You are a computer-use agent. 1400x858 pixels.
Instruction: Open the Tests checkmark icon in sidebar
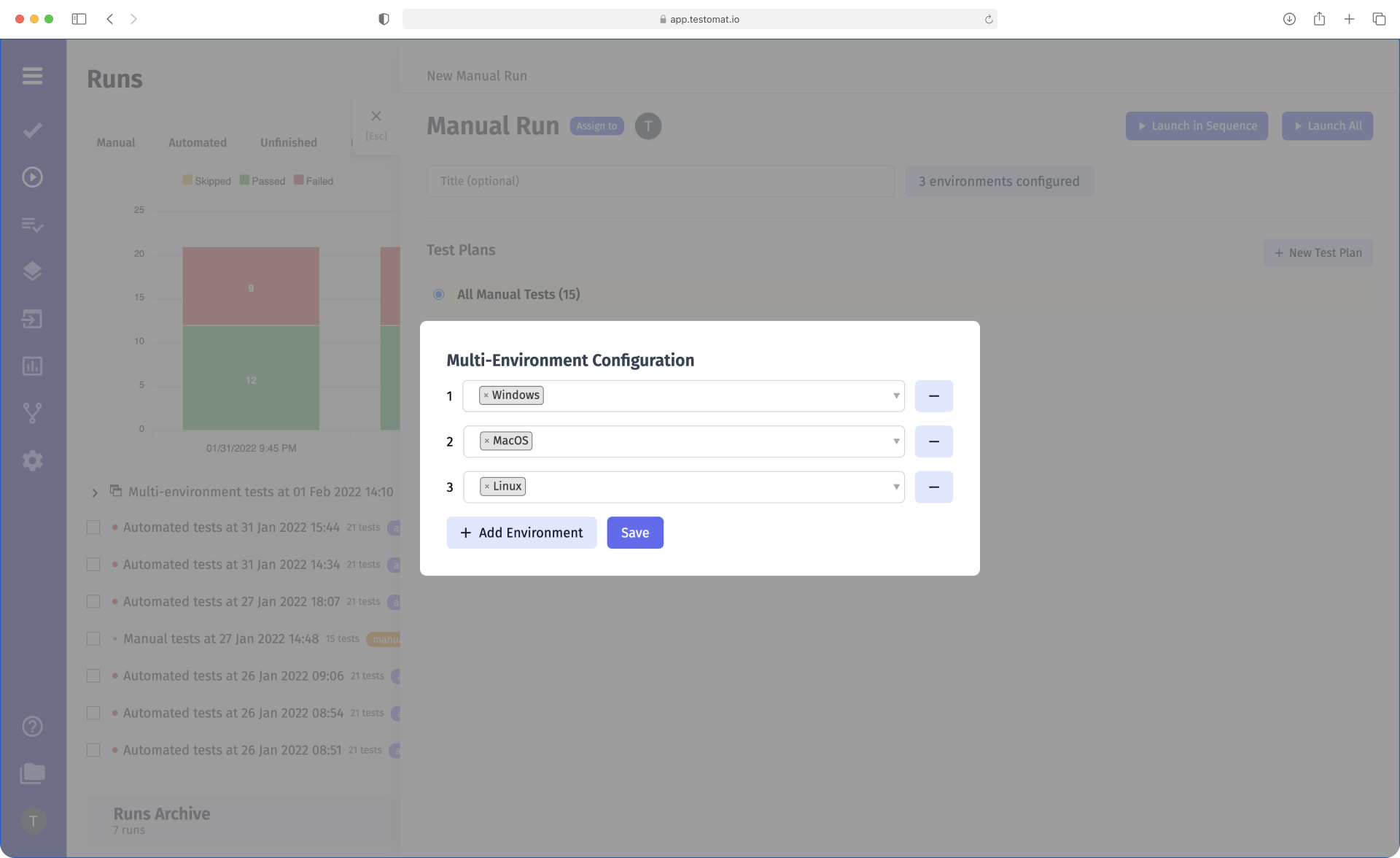(32, 130)
